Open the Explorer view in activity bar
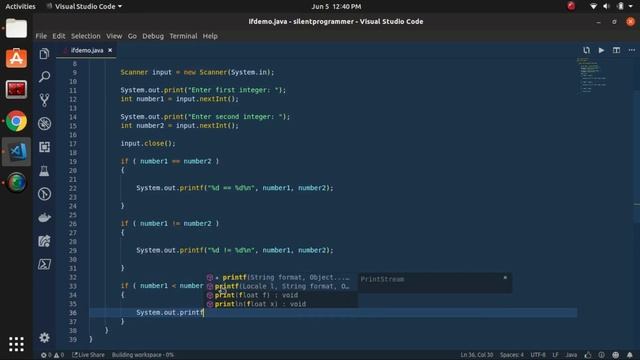Image resolution: width=640 pixels, height=360 pixels. click(44, 53)
